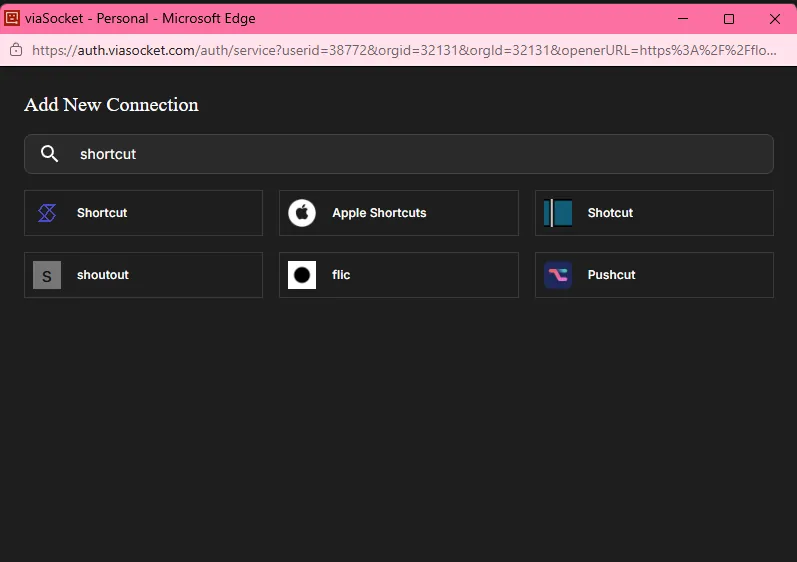The image size is (797, 562).
Task: Click the Shortcut app logo icon
Action: click(47, 213)
